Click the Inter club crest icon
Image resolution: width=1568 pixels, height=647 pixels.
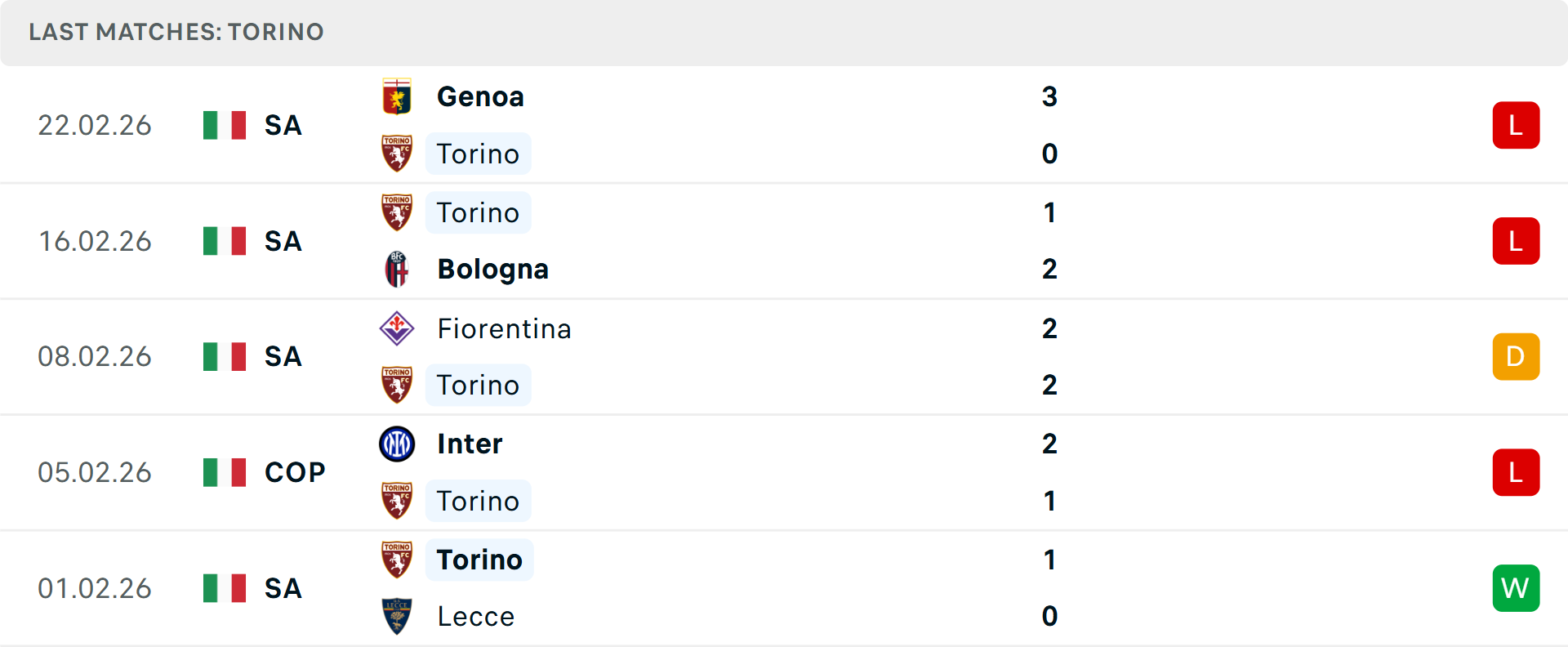point(397,444)
